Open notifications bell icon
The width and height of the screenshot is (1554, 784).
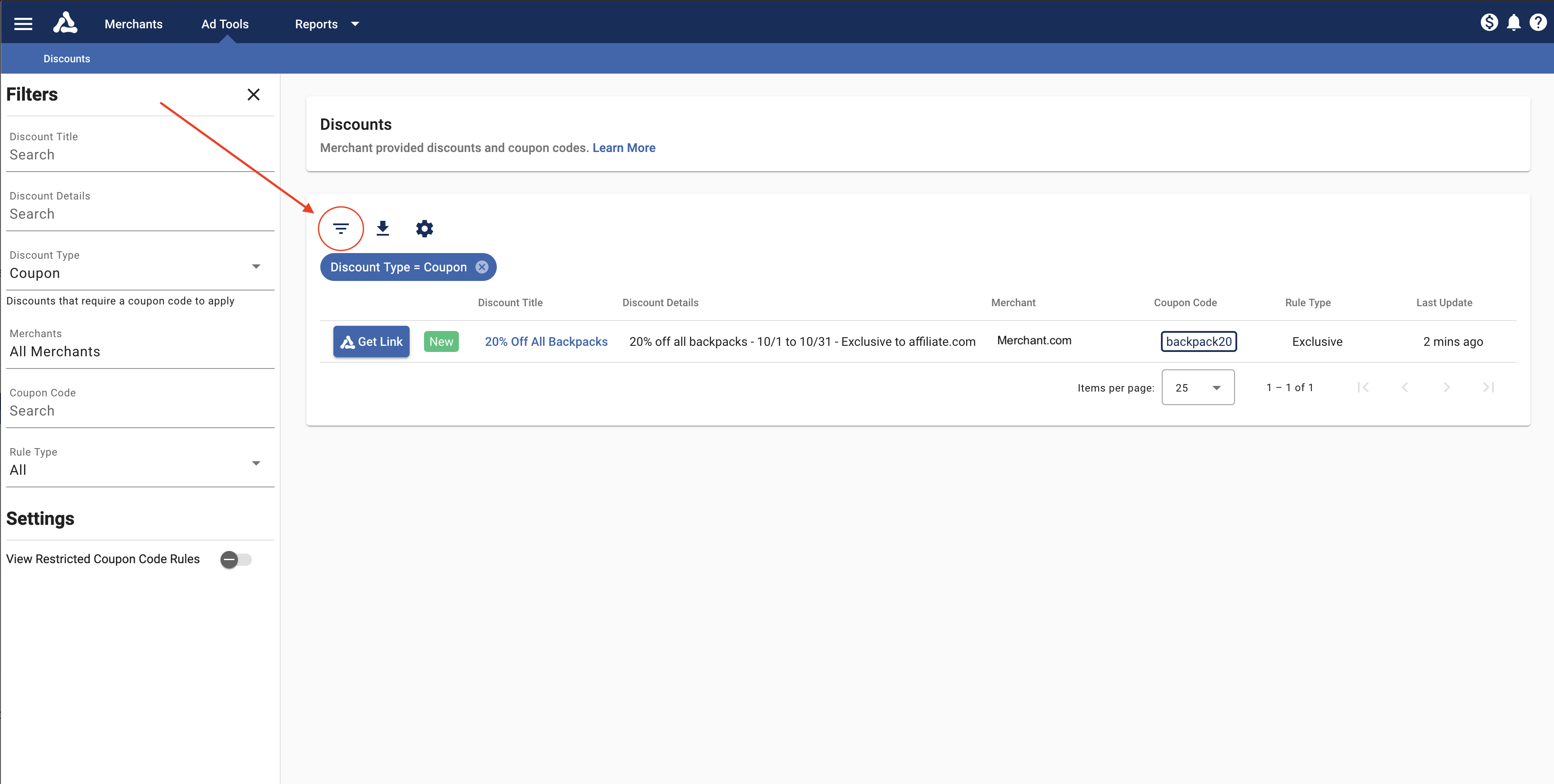[x=1513, y=23]
